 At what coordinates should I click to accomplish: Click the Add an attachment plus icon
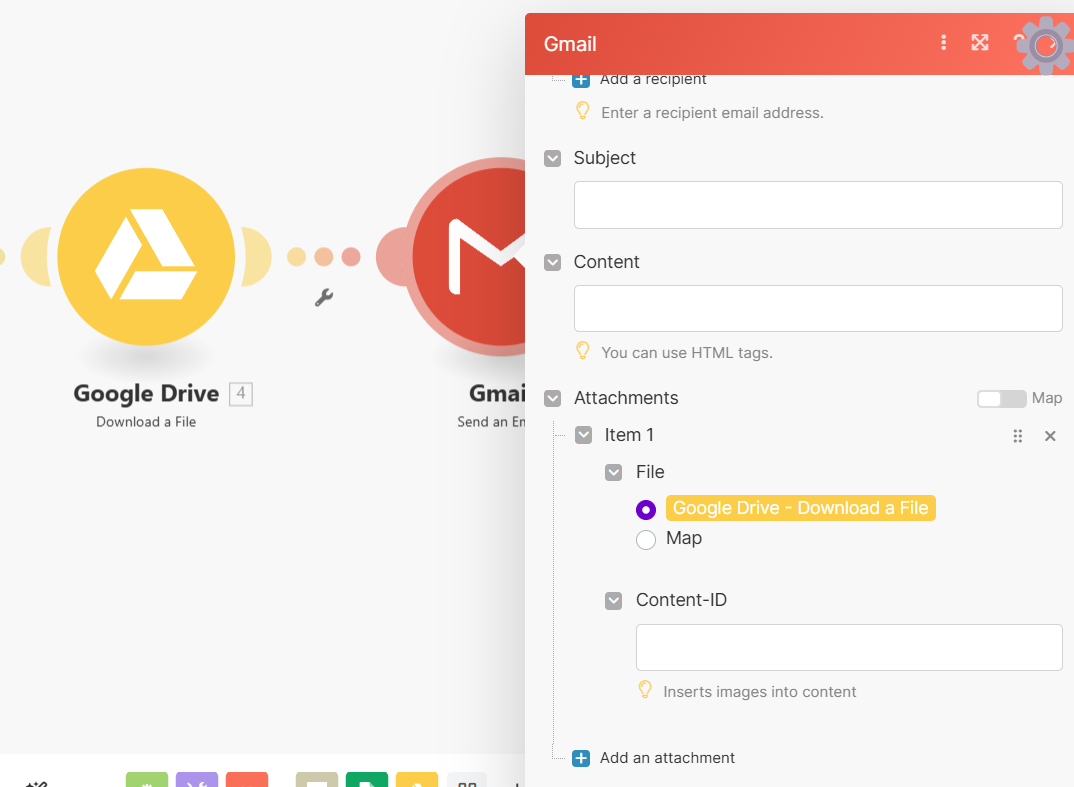[x=581, y=758]
